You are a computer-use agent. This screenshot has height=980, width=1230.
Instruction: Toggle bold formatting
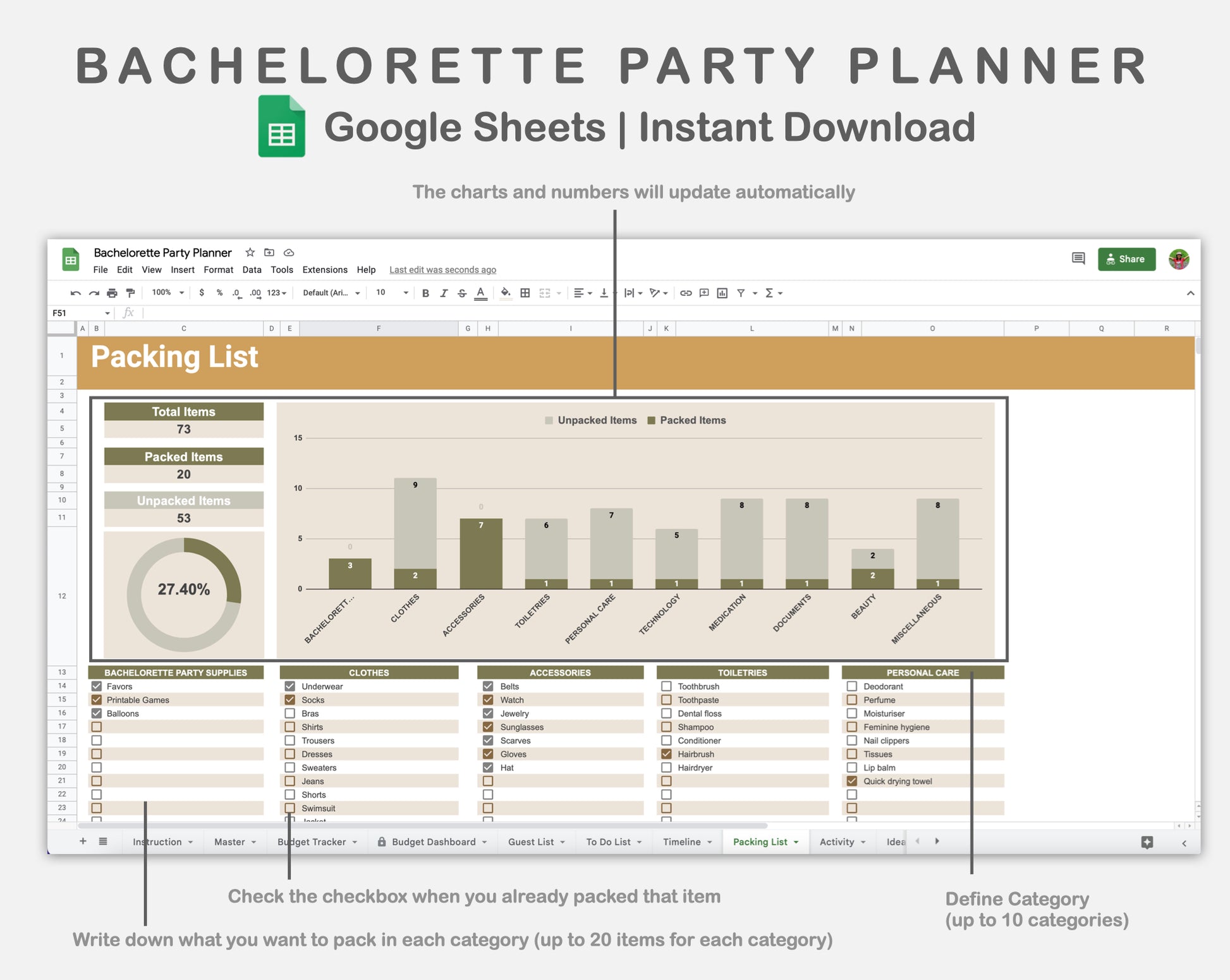[425, 293]
